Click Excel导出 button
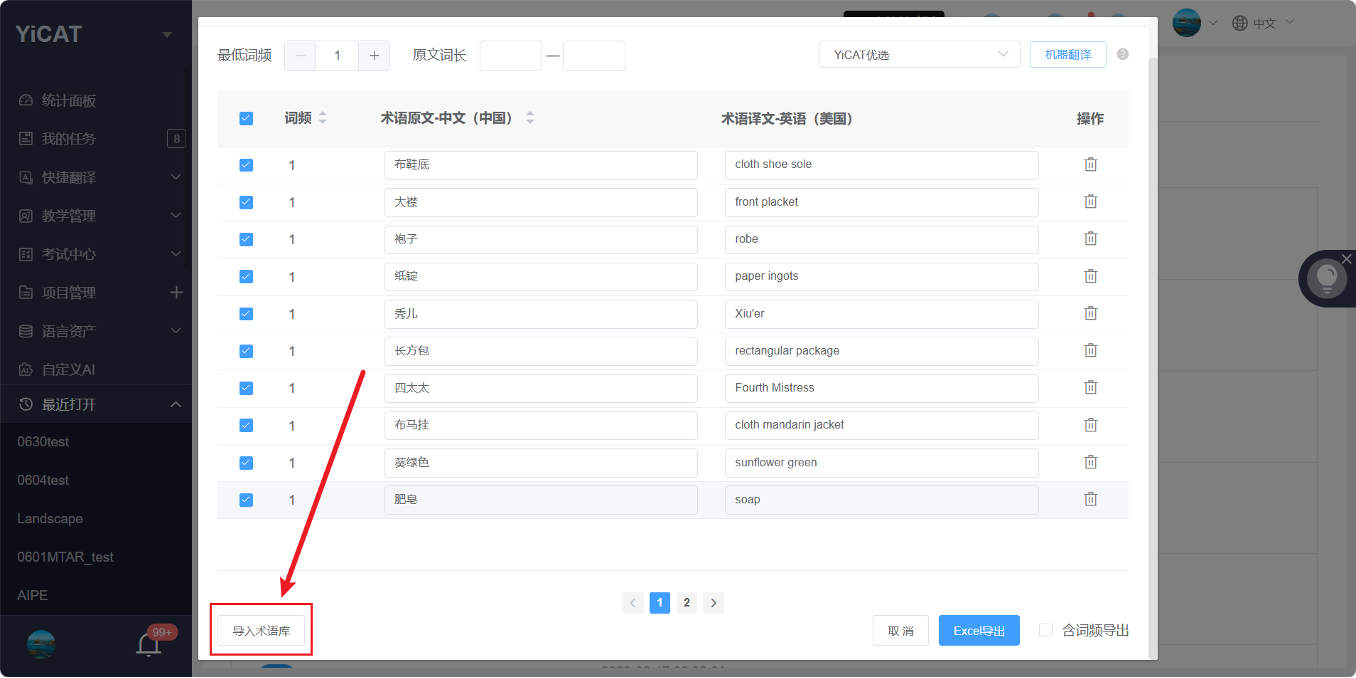 coord(979,630)
